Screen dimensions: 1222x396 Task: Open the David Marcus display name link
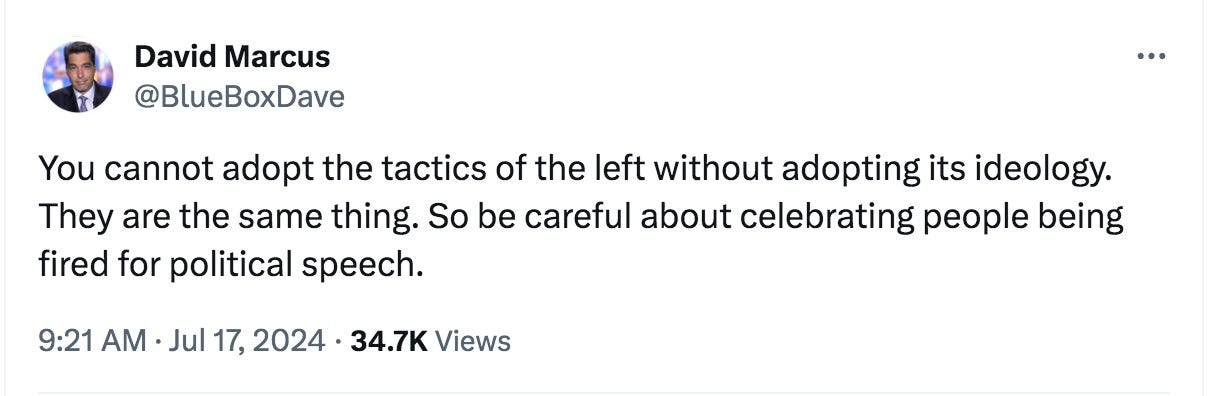pos(232,57)
